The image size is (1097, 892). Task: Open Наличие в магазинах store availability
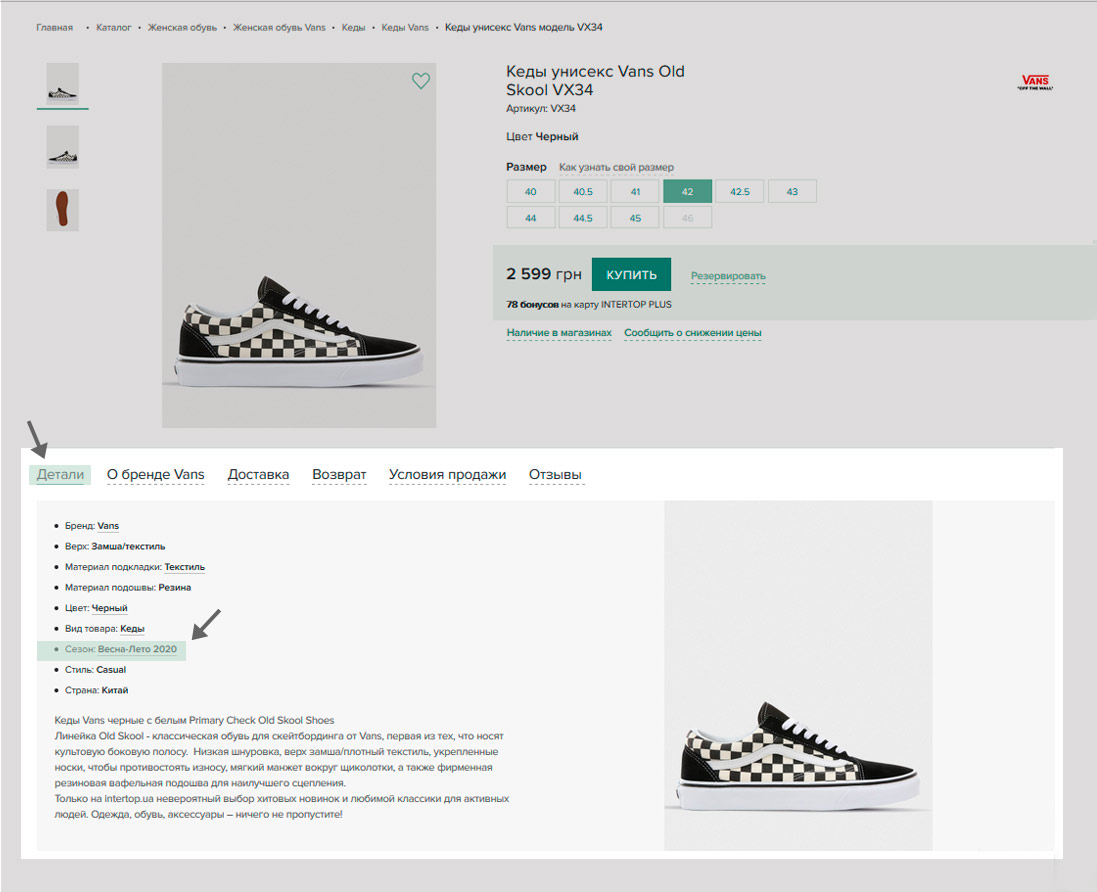559,333
